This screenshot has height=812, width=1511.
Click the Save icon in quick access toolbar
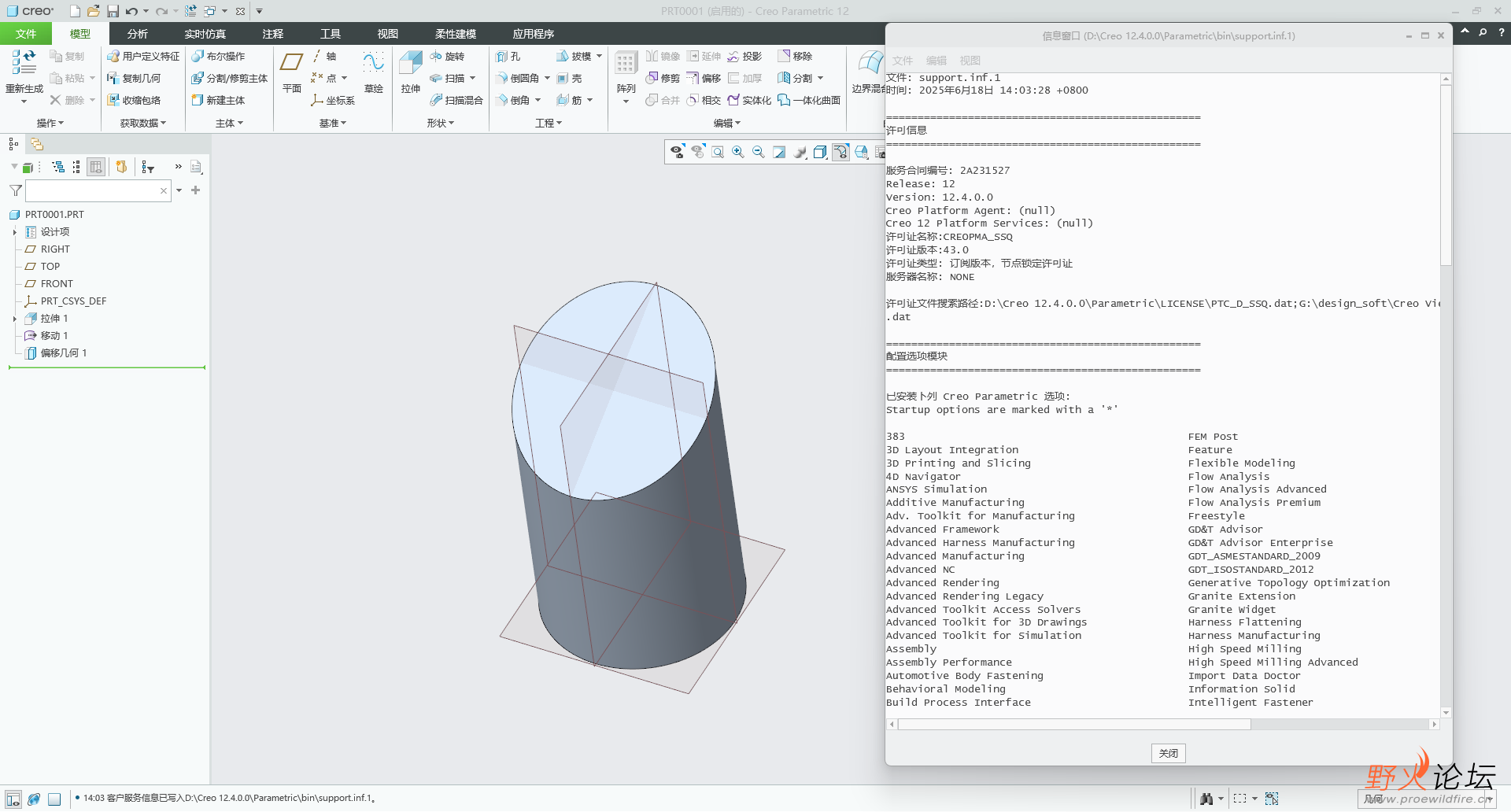113,11
